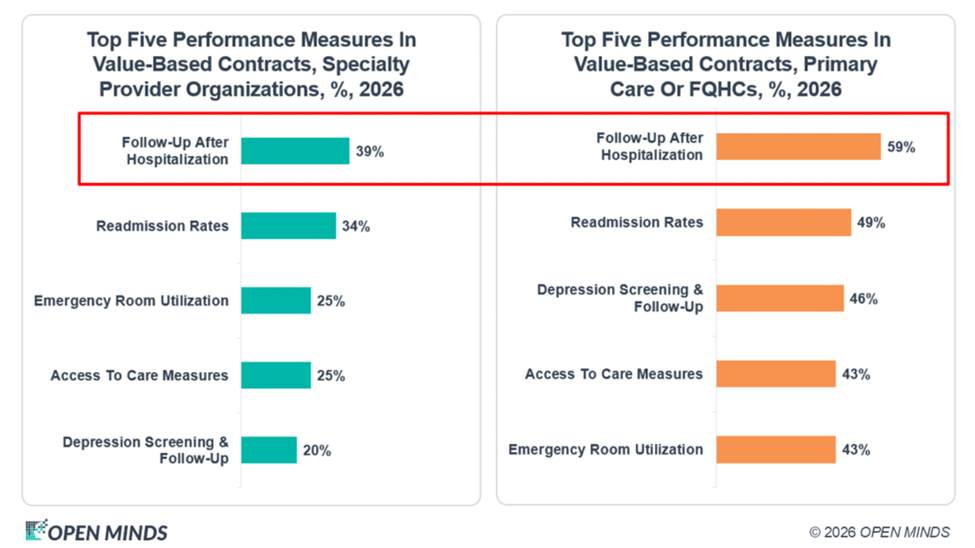Click the 59% value label
Image resolution: width=975 pixels, height=548 pixels.
click(x=900, y=147)
